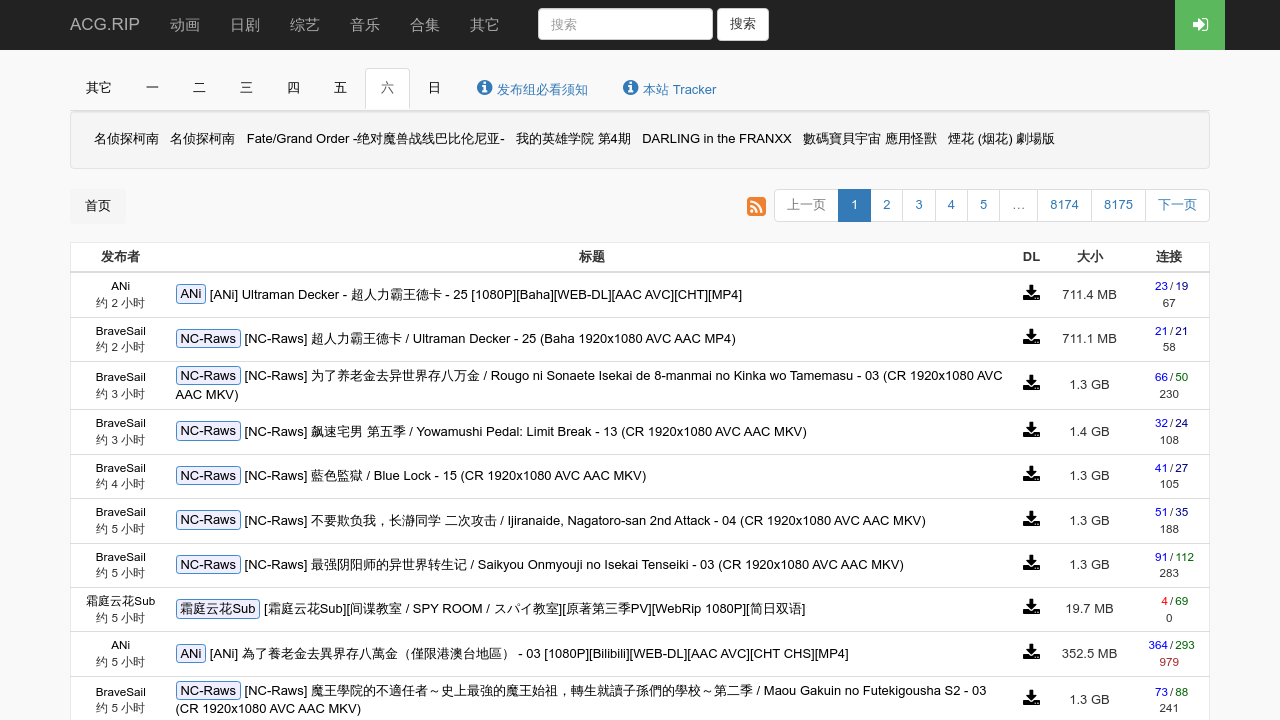Select current page 1 in pagination

click(x=854, y=205)
